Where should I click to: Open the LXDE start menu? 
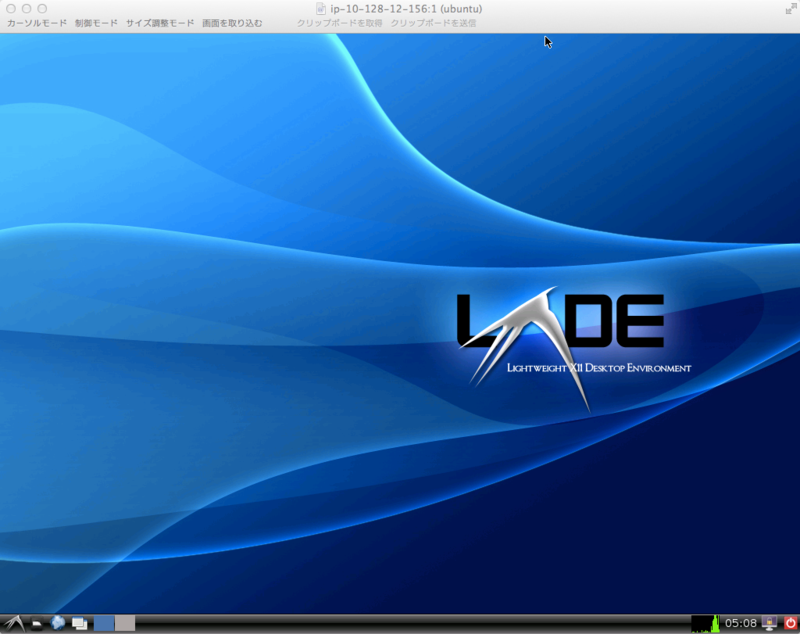pyautogui.click(x=14, y=623)
